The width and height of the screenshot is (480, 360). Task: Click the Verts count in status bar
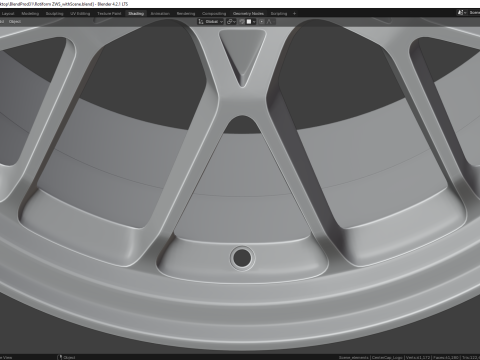pyautogui.click(x=417, y=357)
